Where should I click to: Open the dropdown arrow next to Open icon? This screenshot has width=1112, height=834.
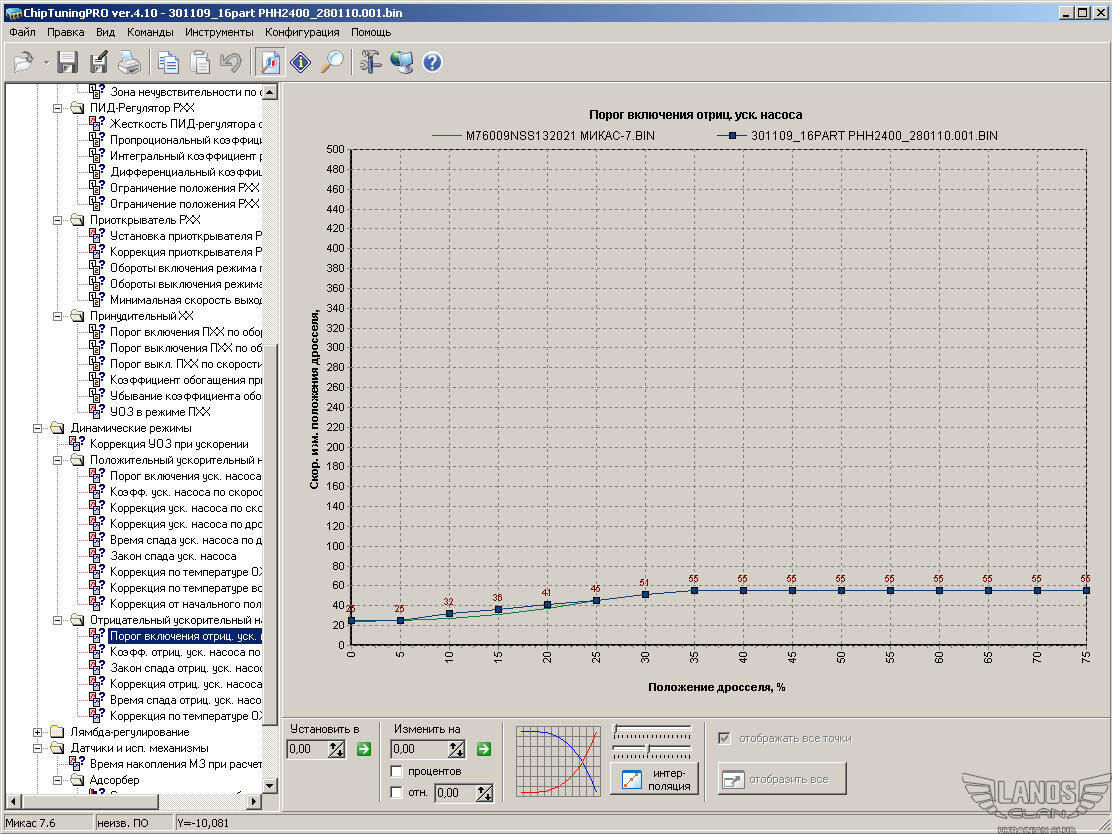pos(46,63)
